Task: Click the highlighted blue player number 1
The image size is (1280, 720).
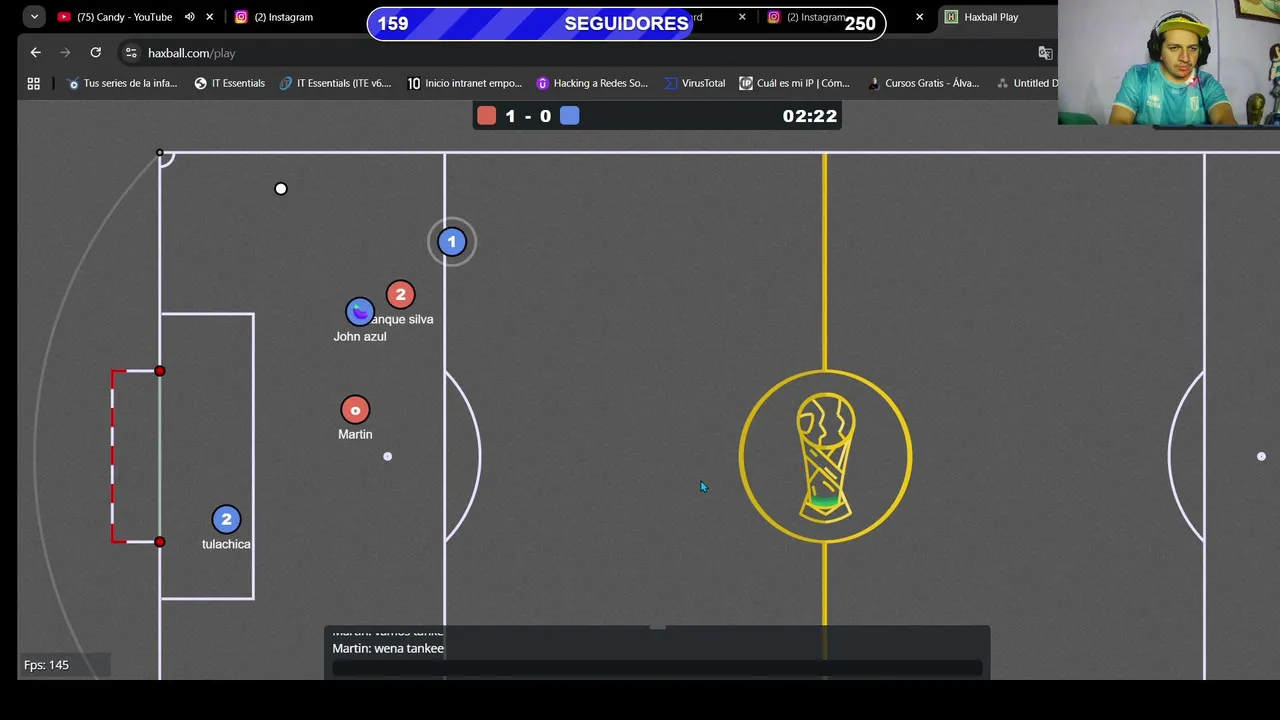Action: click(x=452, y=241)
